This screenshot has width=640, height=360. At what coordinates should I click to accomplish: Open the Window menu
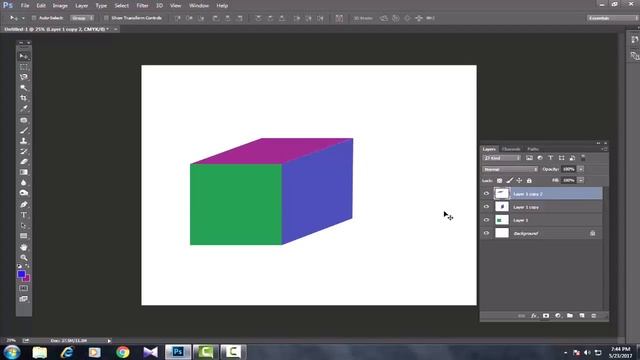(199, 6)
